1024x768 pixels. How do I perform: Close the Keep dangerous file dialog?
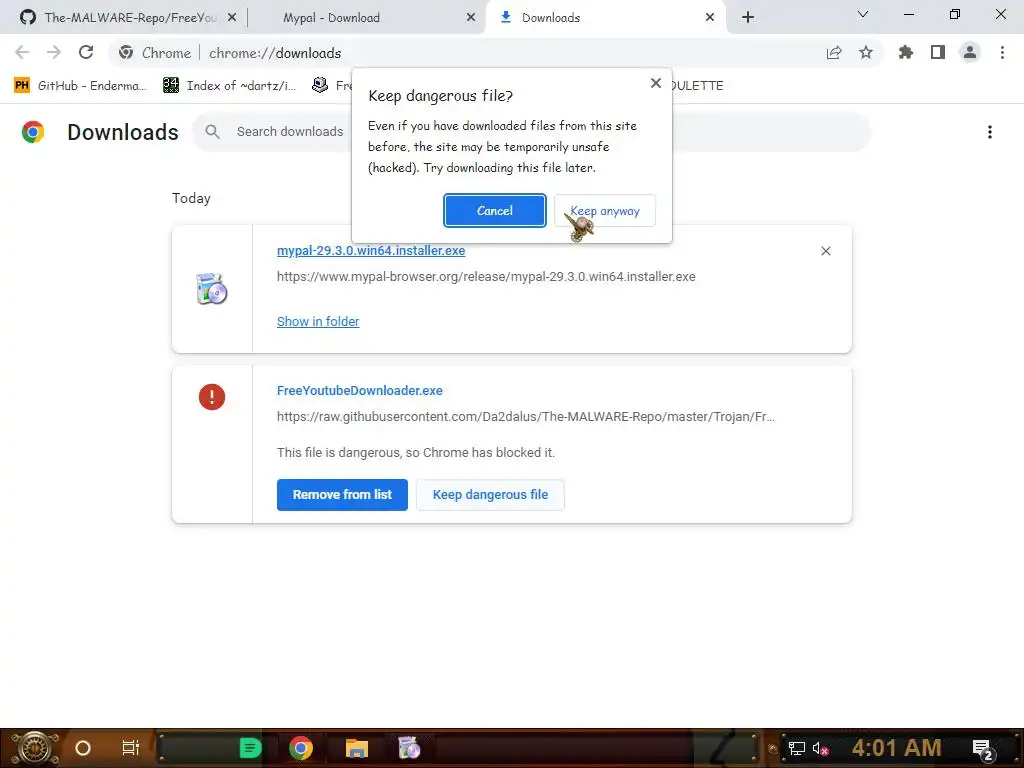pos(656,83)
